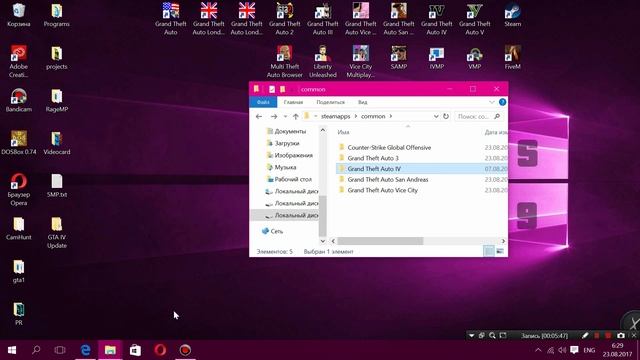The image size is (640, 360).
Task: Launch Grand Theft Auto V shortcut
Action: 474,19
